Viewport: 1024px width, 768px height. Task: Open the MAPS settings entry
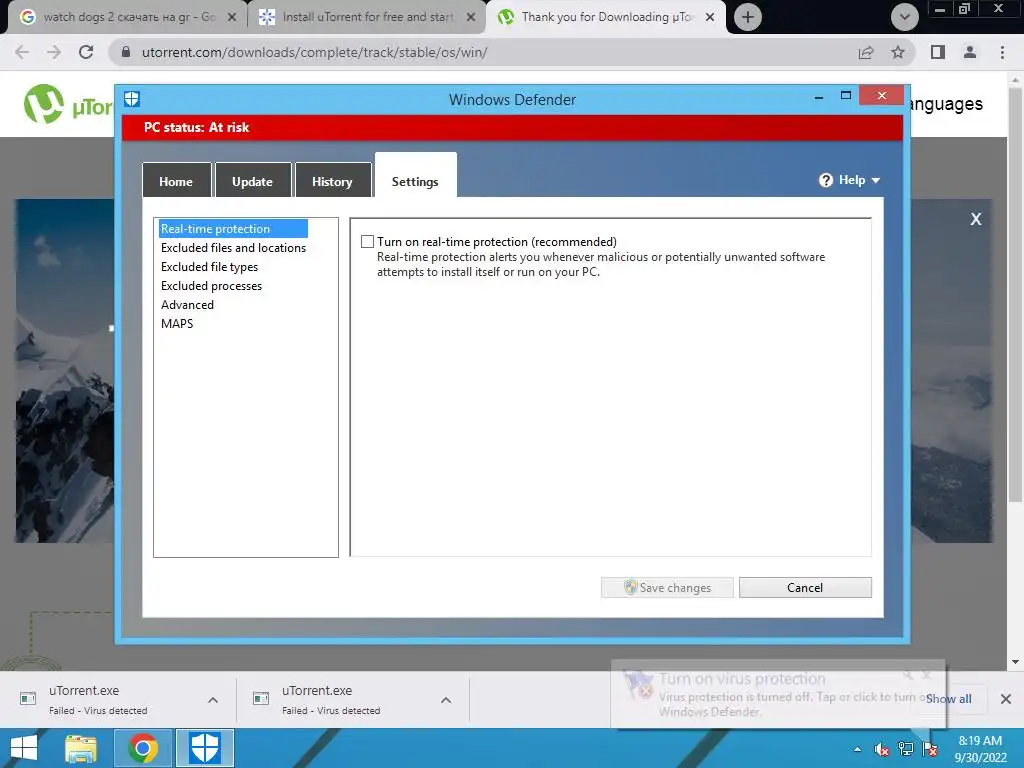(177, 323)
